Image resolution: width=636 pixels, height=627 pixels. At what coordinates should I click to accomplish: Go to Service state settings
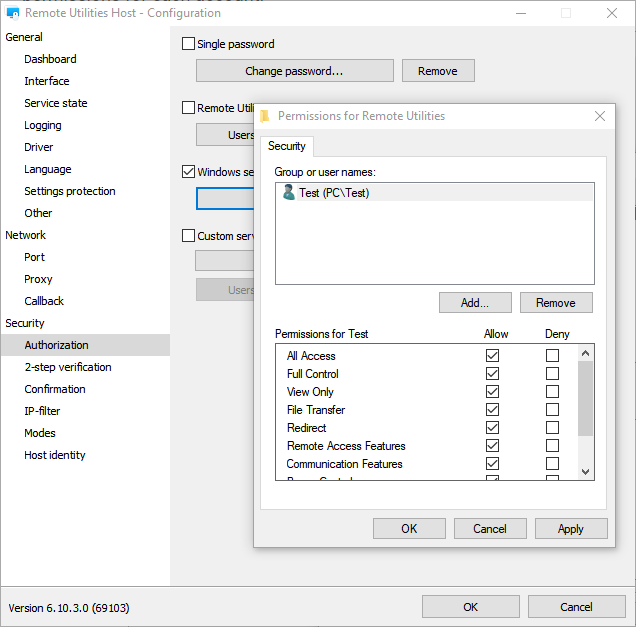point(56,103)
